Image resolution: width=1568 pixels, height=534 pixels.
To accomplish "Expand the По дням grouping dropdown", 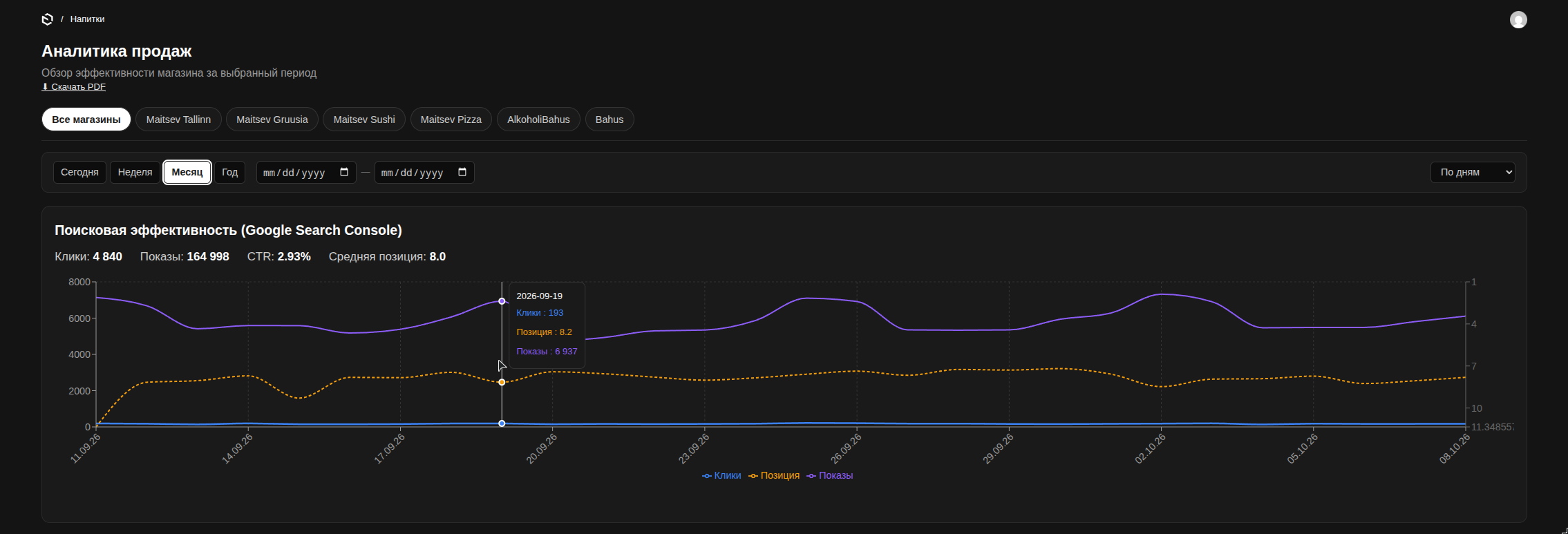I will click(1473, 172).
